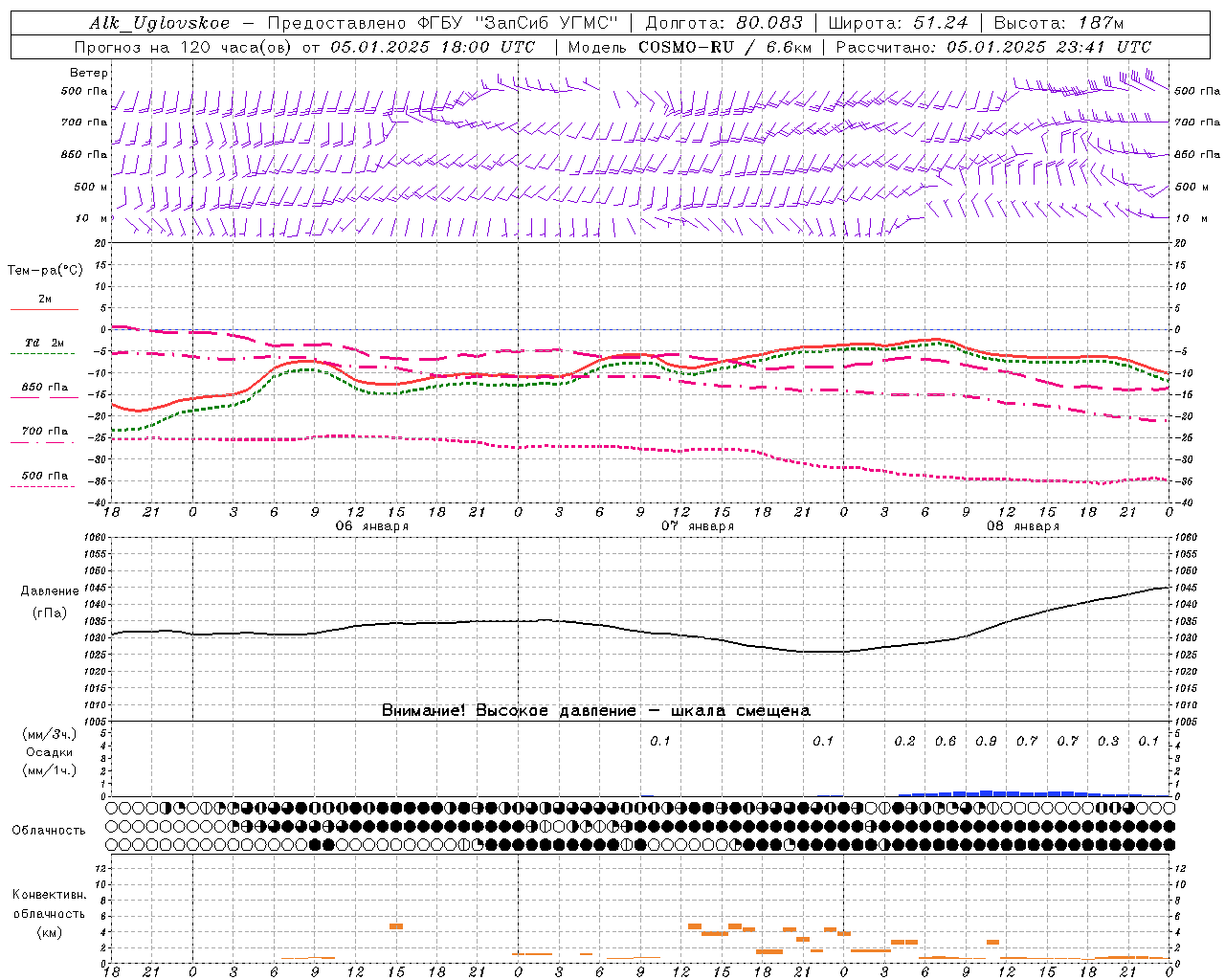Click the (км) unit under convective cloudiness
This screenshot has height=980, width=1225.
click(x=49, y=932)
